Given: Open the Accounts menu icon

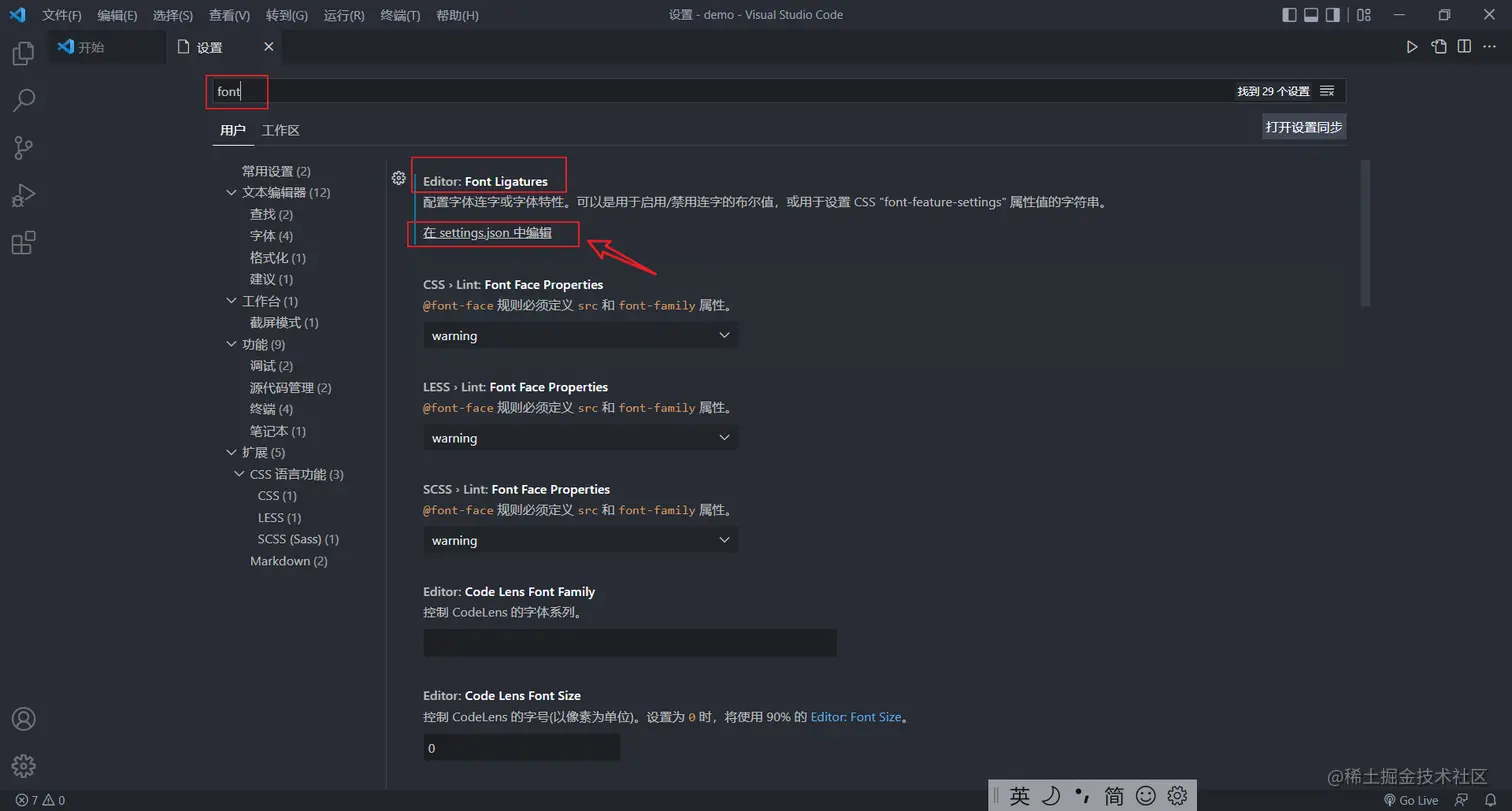Looking at the screenshot, I should pyautogui.click(x=23, y=719).
